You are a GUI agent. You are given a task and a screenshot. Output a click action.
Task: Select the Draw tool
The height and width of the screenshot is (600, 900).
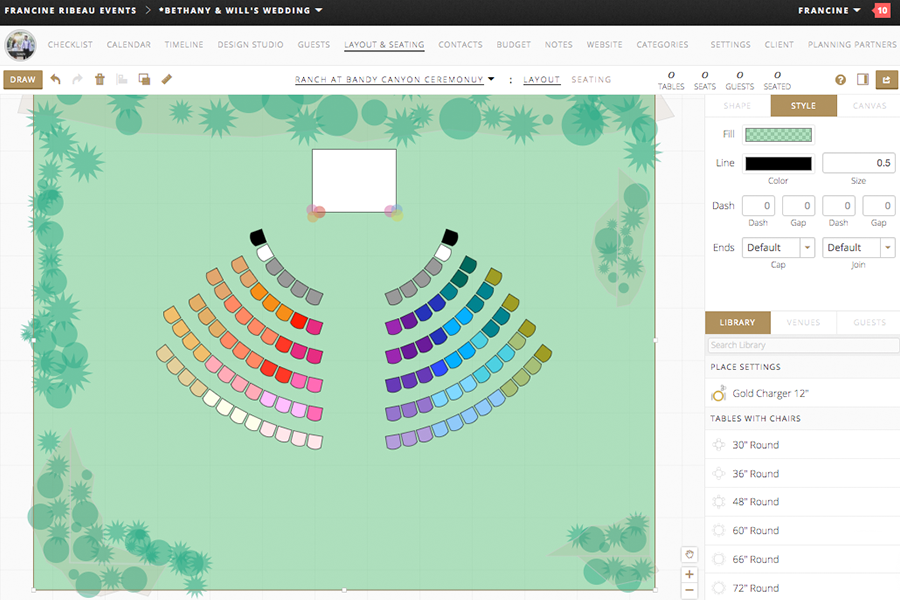[22, 79]
